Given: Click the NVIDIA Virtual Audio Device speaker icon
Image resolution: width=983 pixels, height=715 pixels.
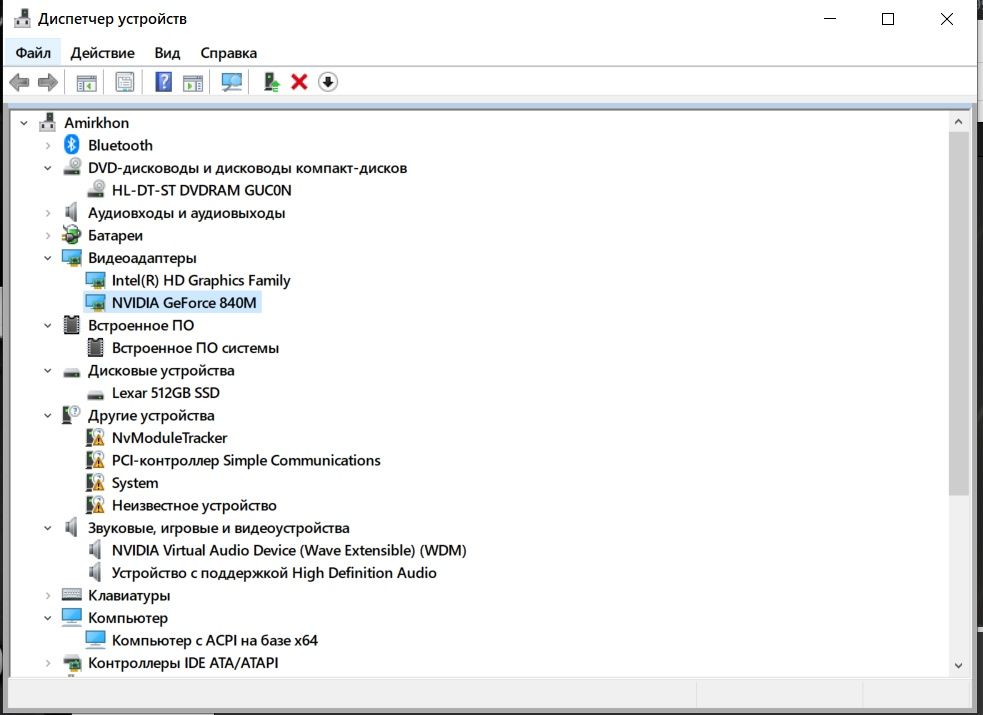Looking at the screenshot, I should (x=95, y=550).
